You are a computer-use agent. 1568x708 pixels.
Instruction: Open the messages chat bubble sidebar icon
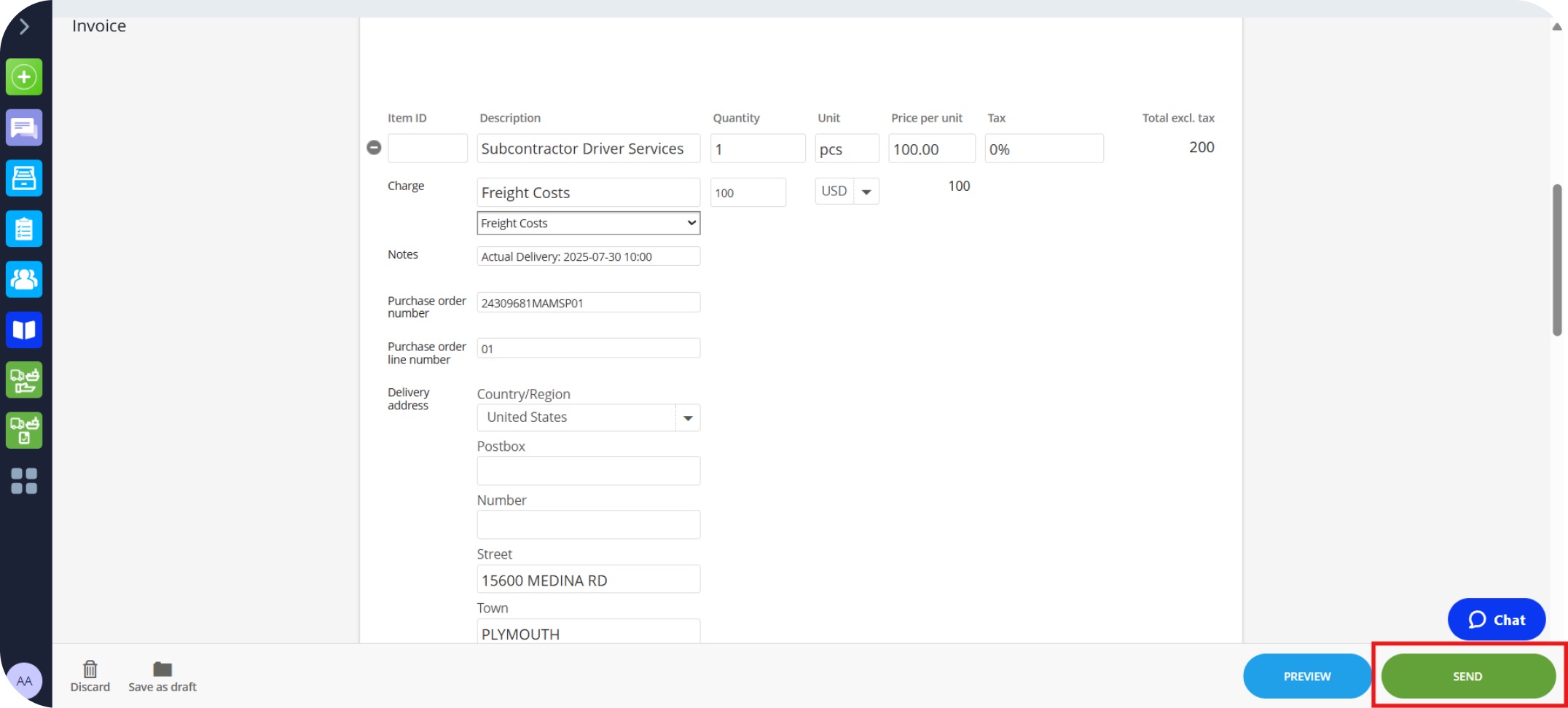pyautogui.click(x=24, y=128)
